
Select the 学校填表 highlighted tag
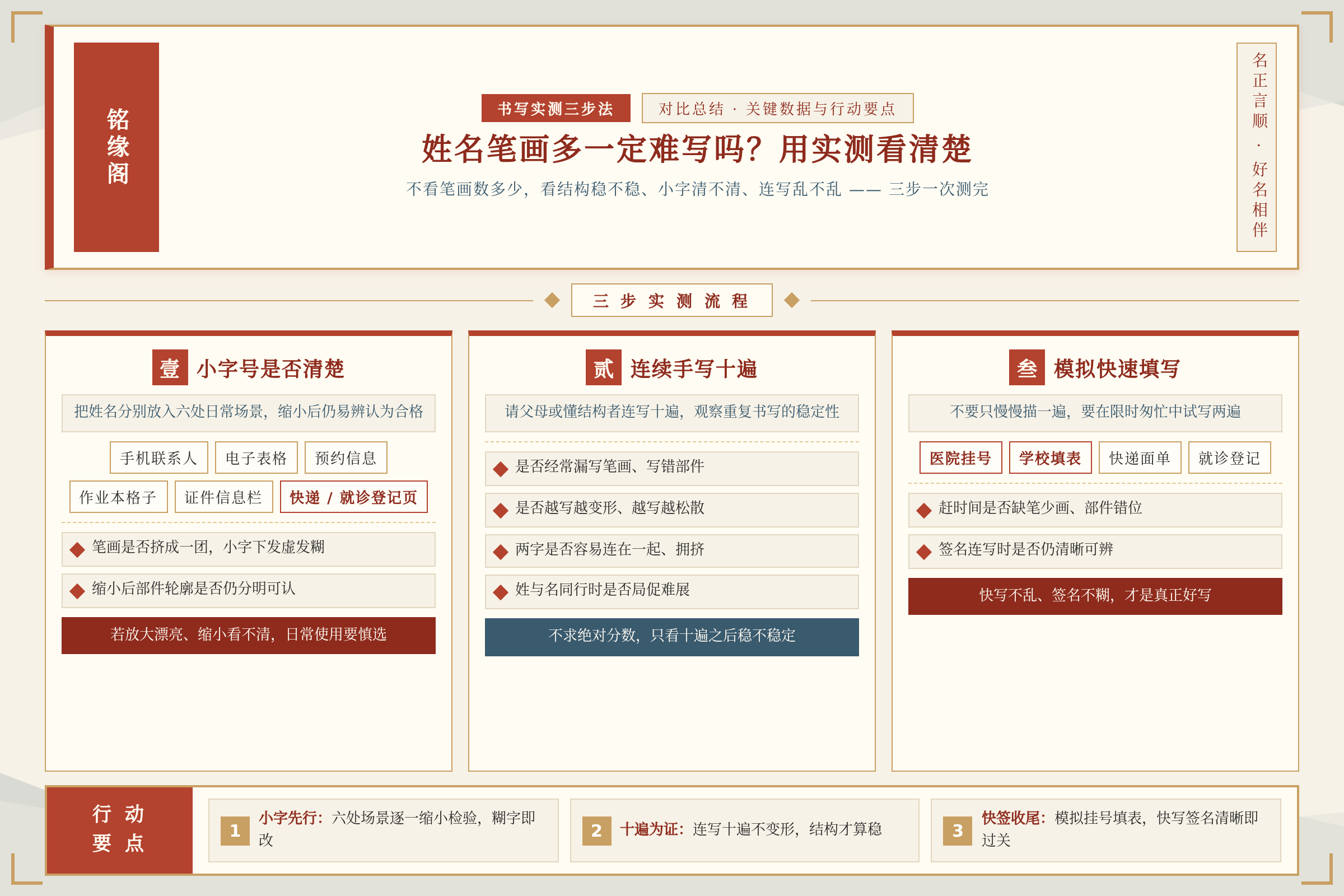pyautogui.click(x=1051, y=458)
